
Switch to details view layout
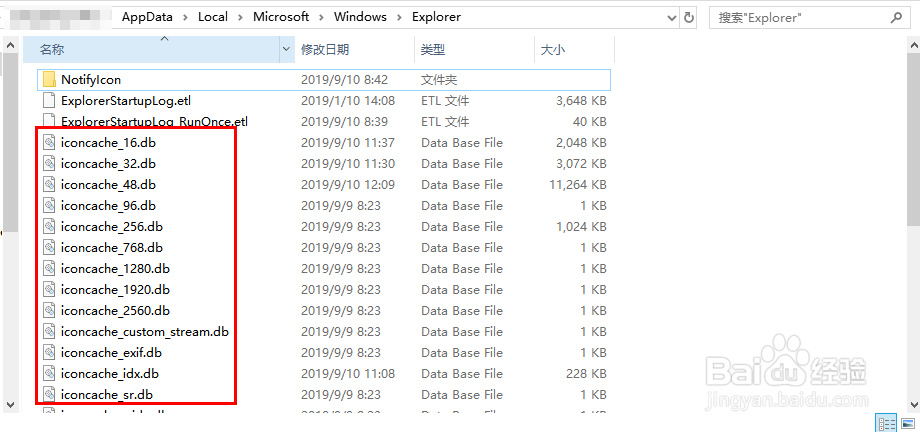click(885, 423)
